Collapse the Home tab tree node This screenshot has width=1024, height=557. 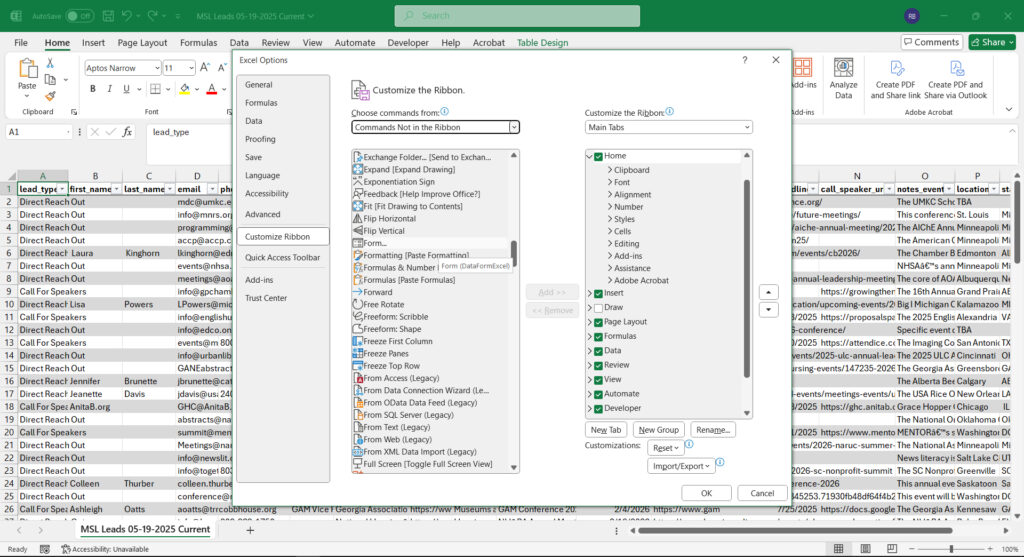[590, 156]
